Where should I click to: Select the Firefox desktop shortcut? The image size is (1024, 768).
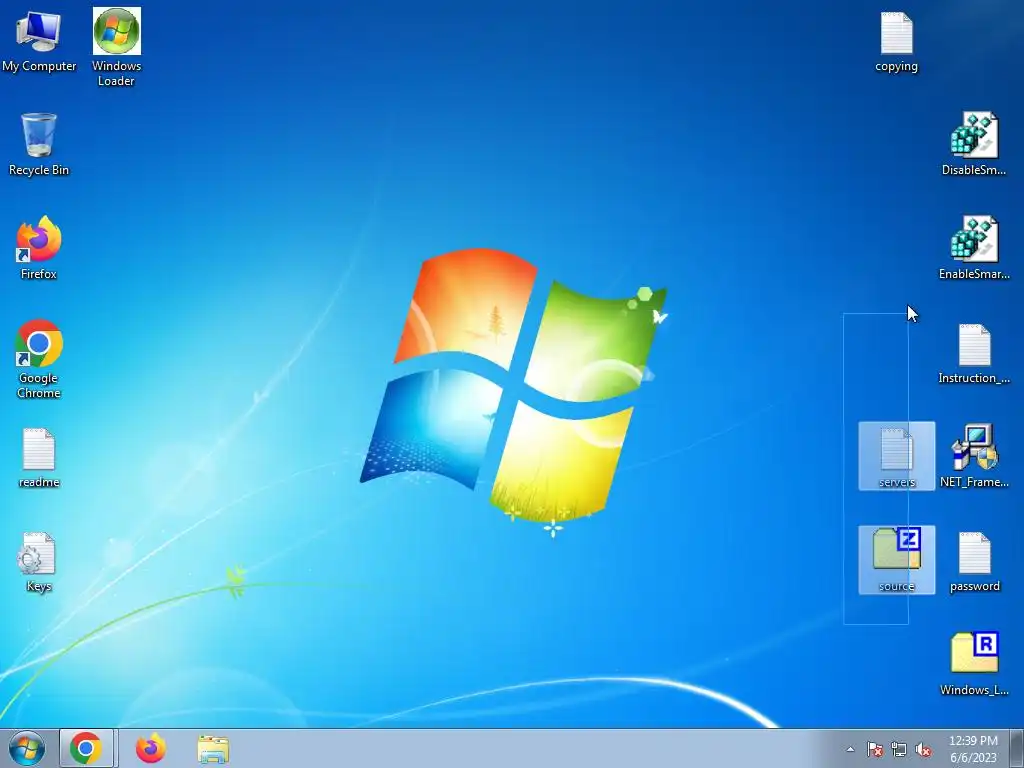39,248
